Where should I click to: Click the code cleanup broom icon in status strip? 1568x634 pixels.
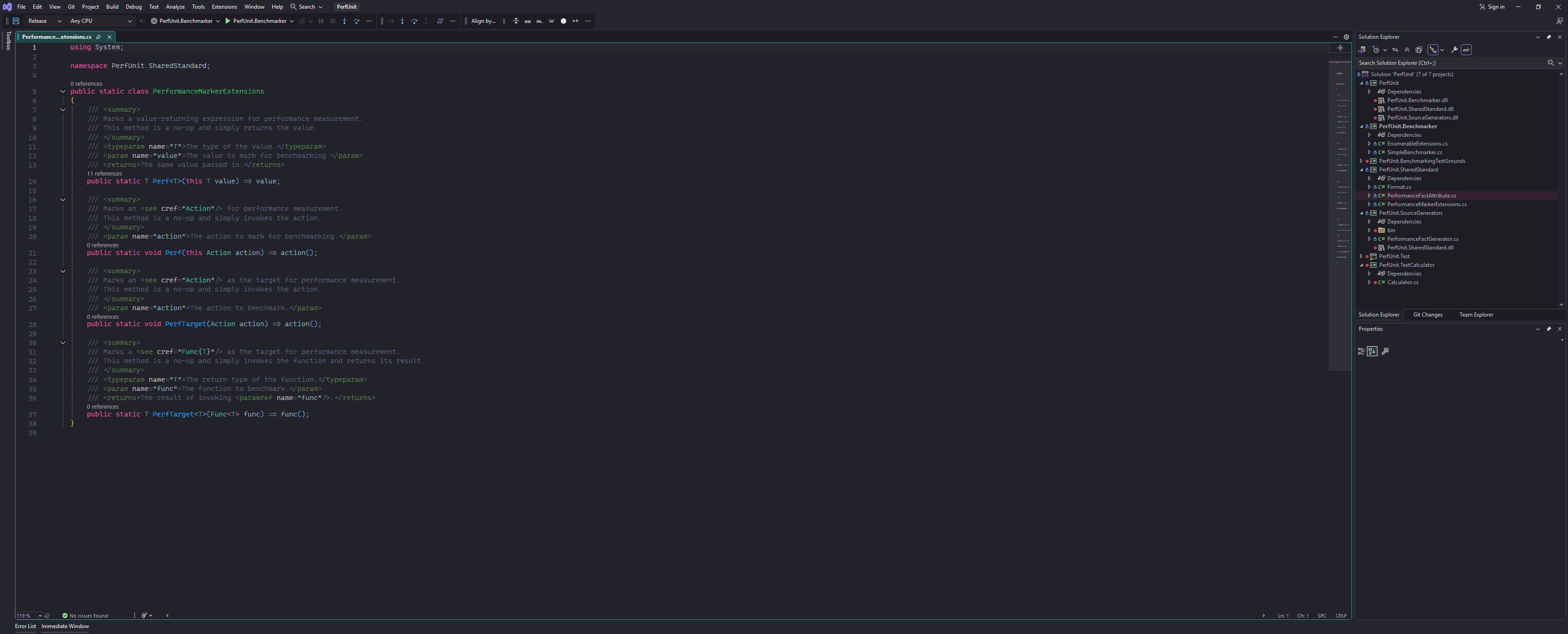144,616
